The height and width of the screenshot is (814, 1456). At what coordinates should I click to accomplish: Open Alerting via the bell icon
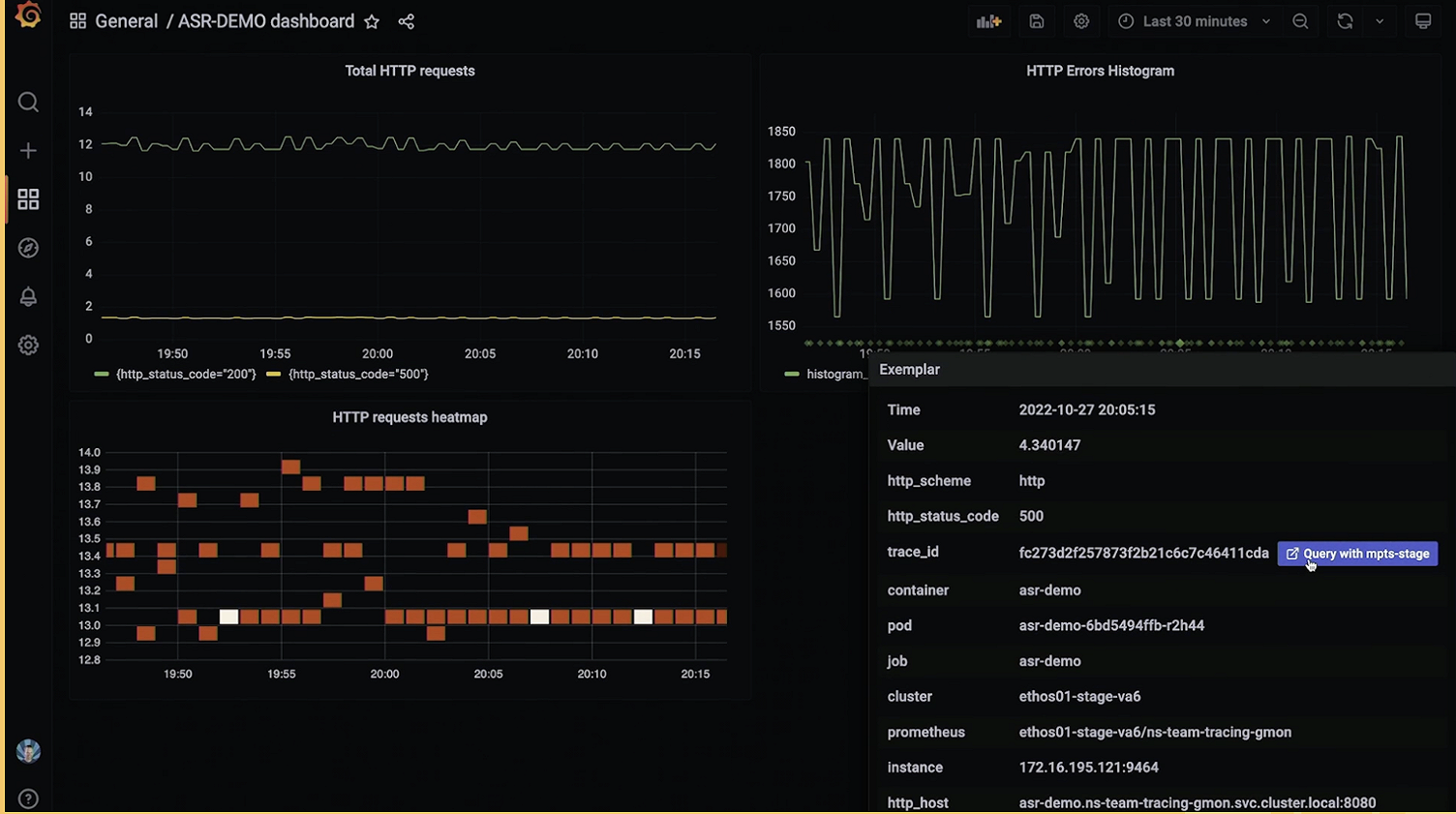28,296
